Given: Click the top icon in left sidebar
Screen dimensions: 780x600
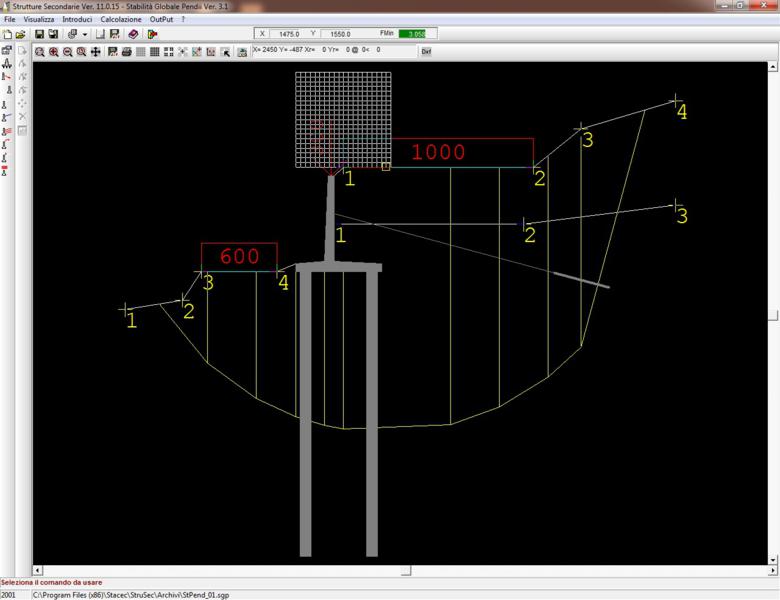Looking at the screenshot, I should 7,50.
